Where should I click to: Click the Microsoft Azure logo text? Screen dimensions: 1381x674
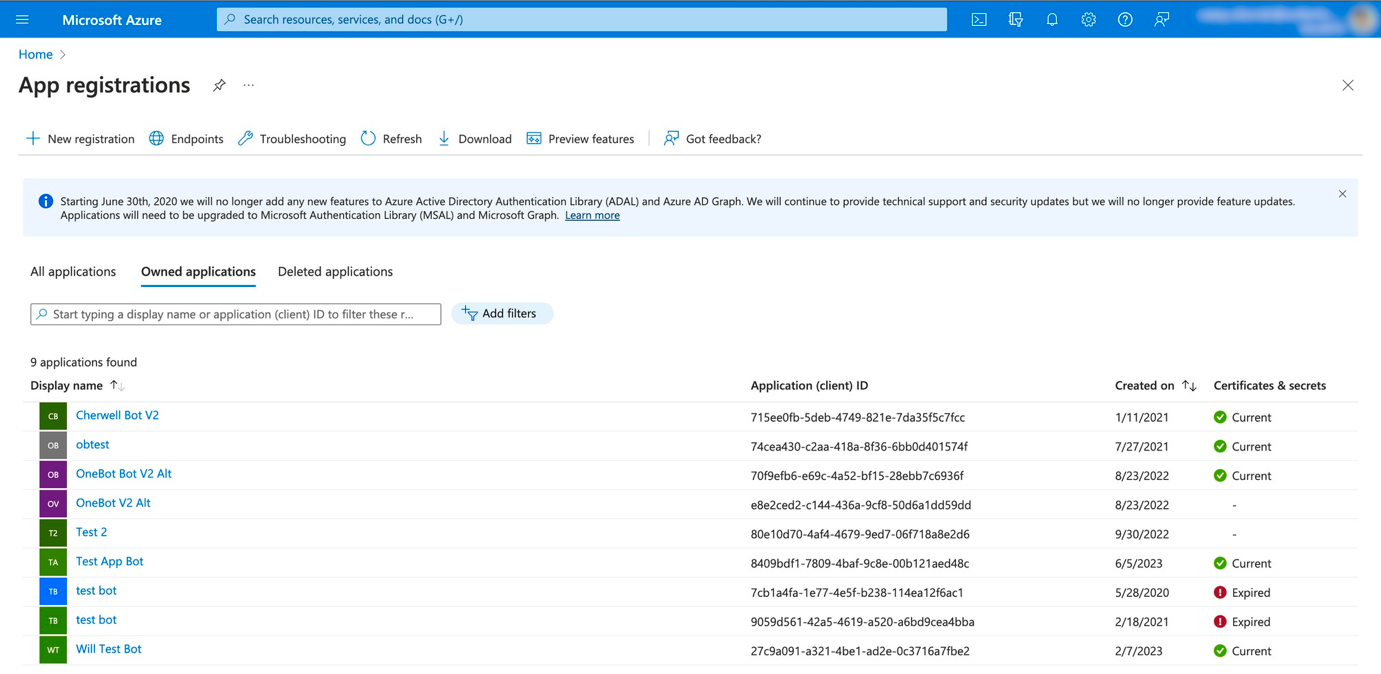[112, 19]
